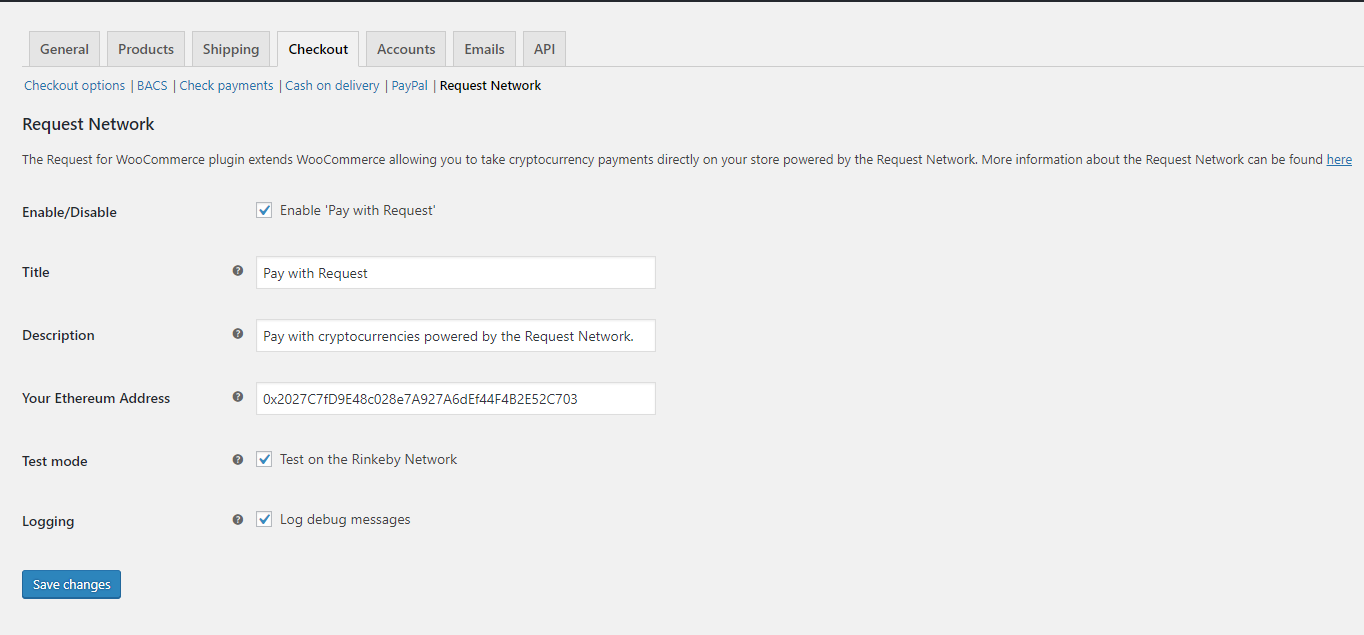The image size is (1364, 635).
Task: Toggle the Log debug messages checkbox
Action: (264, 519)
